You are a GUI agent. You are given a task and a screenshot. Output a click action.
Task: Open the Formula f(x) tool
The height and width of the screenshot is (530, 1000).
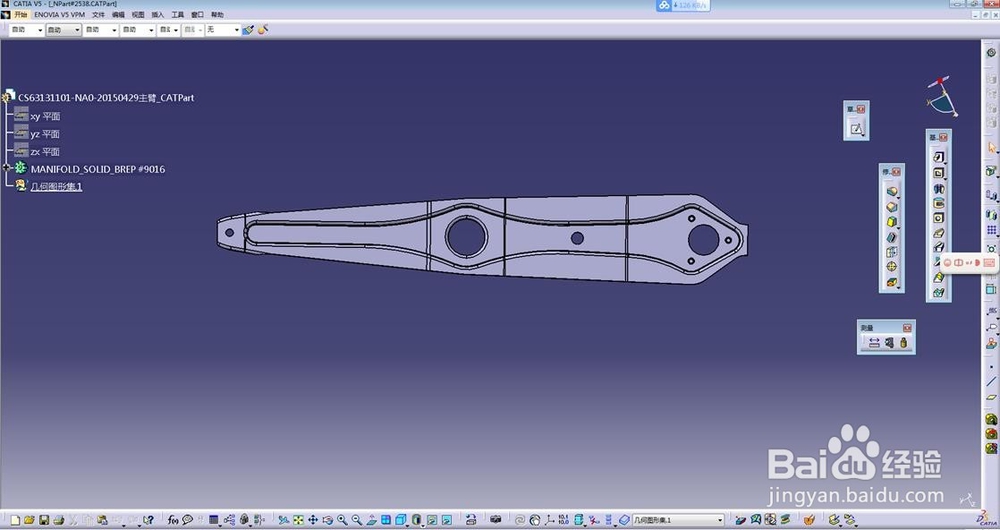(173, 520)
